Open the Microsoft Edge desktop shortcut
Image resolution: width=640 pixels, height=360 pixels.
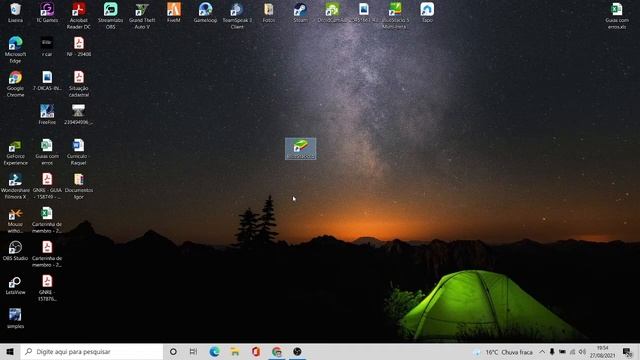click(16, 49)
